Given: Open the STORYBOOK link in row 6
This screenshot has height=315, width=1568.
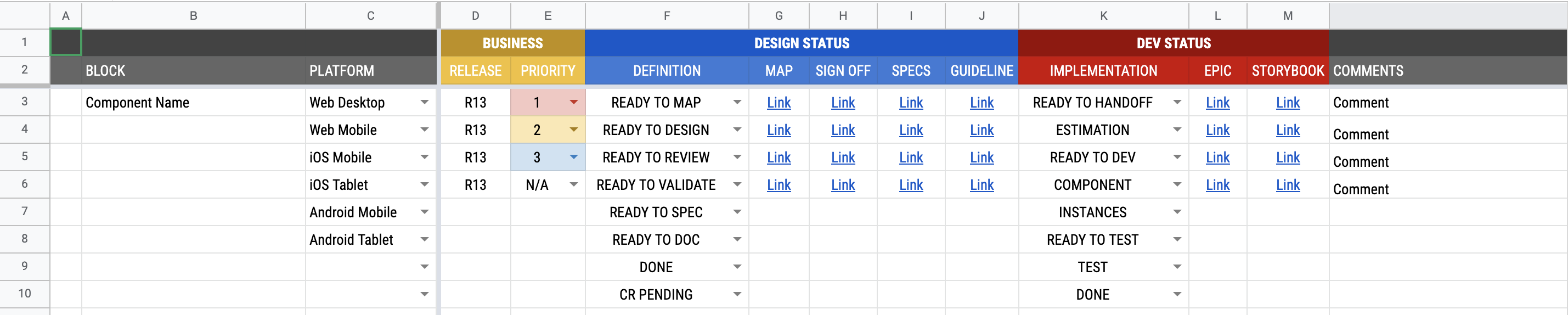Looking at the screenshot, I should pyautogui.click(x=1288, y=184).
